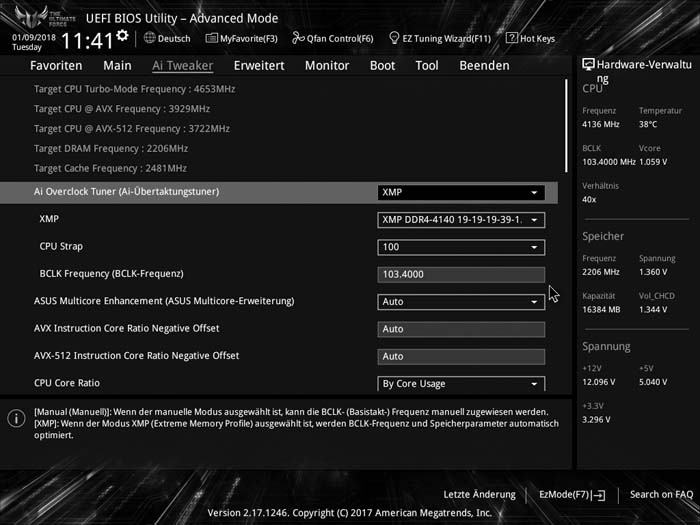Open the CPU Strap dropdown

click(x=461, y=247)
